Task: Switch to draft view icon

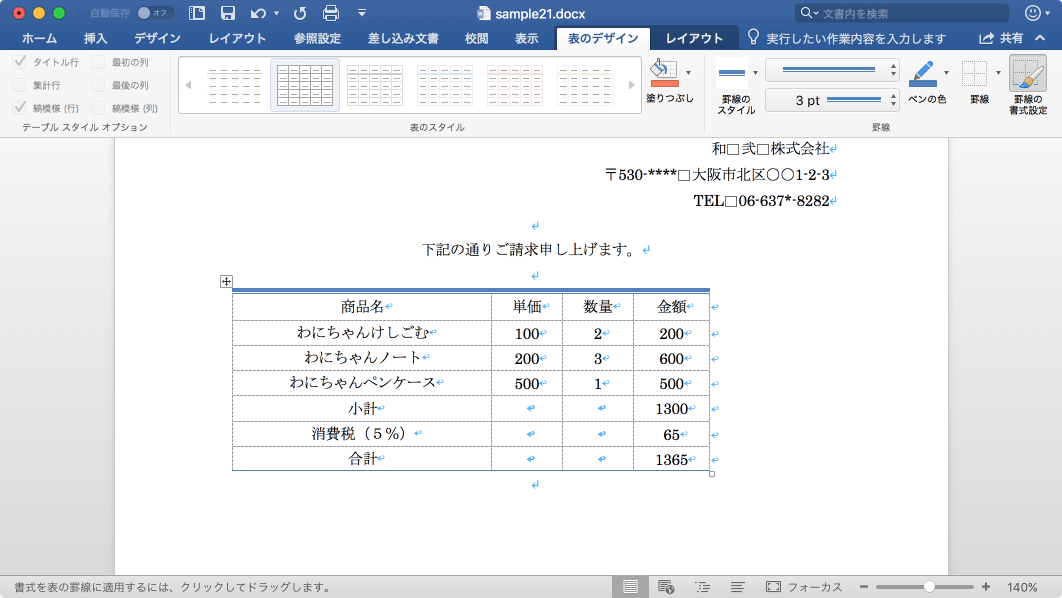Action: (738, 587)
